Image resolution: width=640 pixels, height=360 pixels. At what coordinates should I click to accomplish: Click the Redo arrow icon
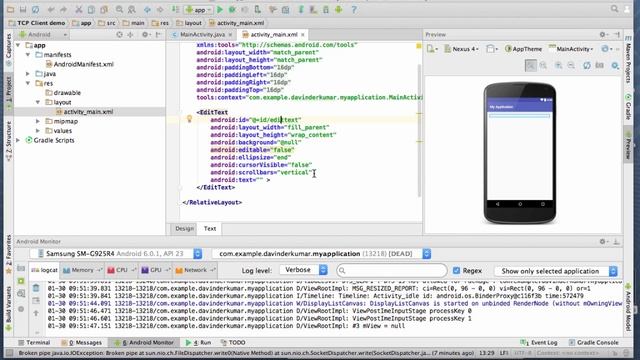click(x=63, y=9)
